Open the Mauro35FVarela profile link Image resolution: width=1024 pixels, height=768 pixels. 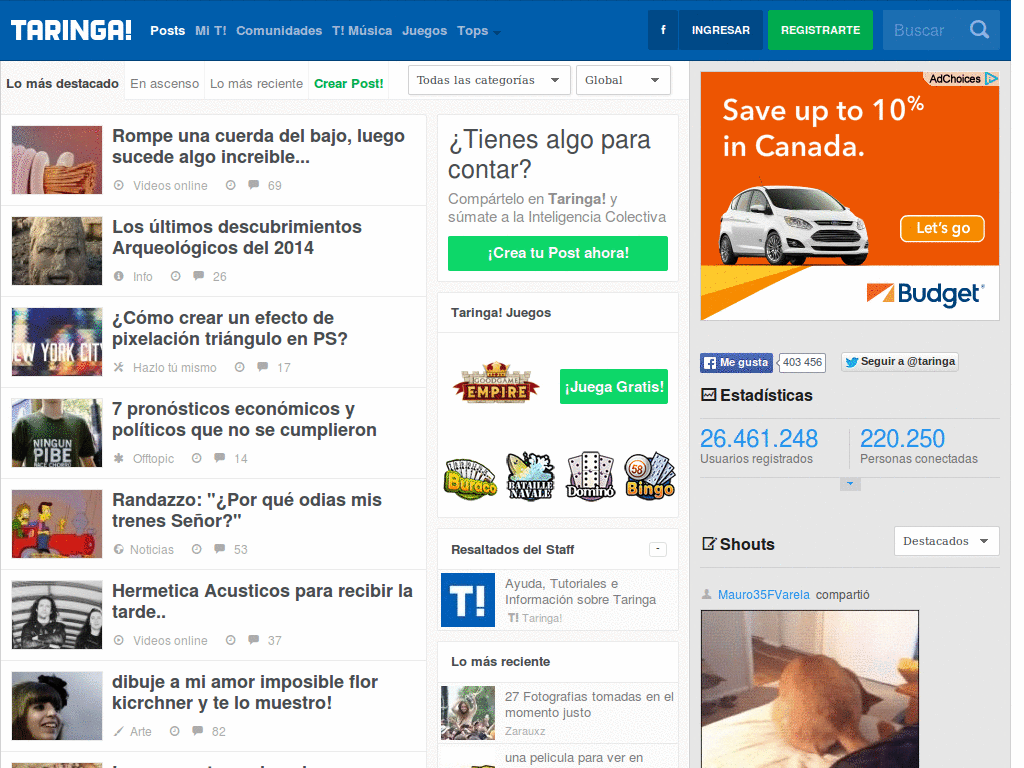[763, 595]
